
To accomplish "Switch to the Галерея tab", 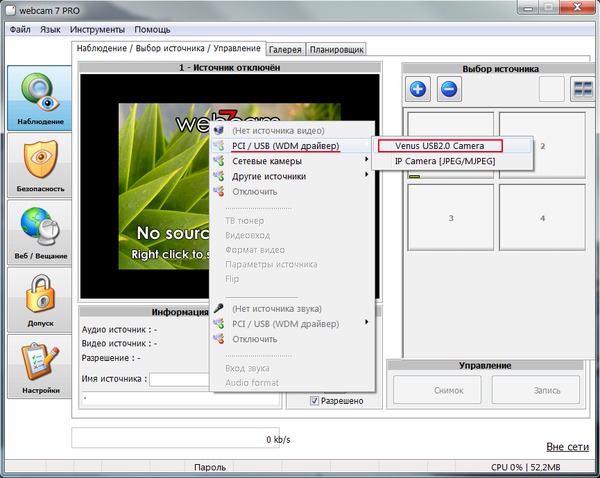I will pyautogui.click(x=285, y=49).
